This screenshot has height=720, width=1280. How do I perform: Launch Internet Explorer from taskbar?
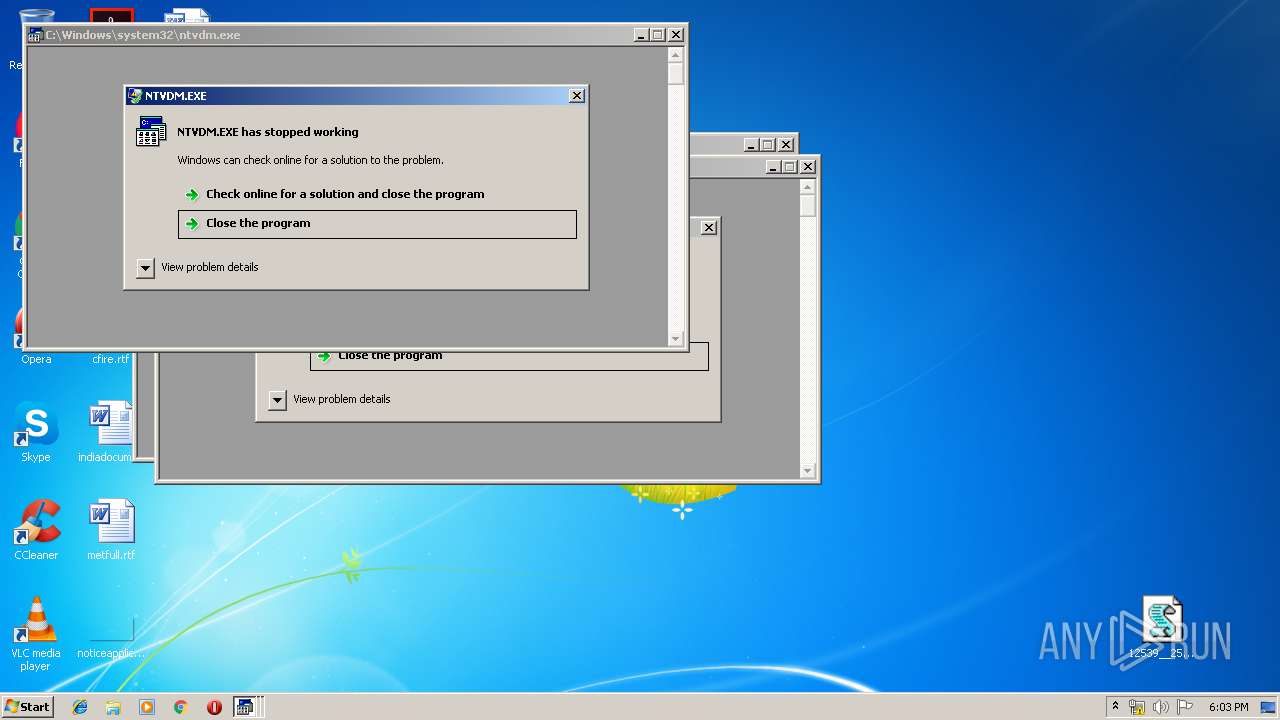pos(80,707)
